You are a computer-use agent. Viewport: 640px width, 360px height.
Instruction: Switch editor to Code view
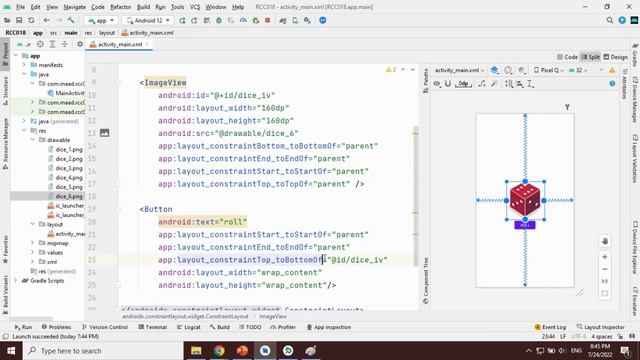(x=567, y=57)
